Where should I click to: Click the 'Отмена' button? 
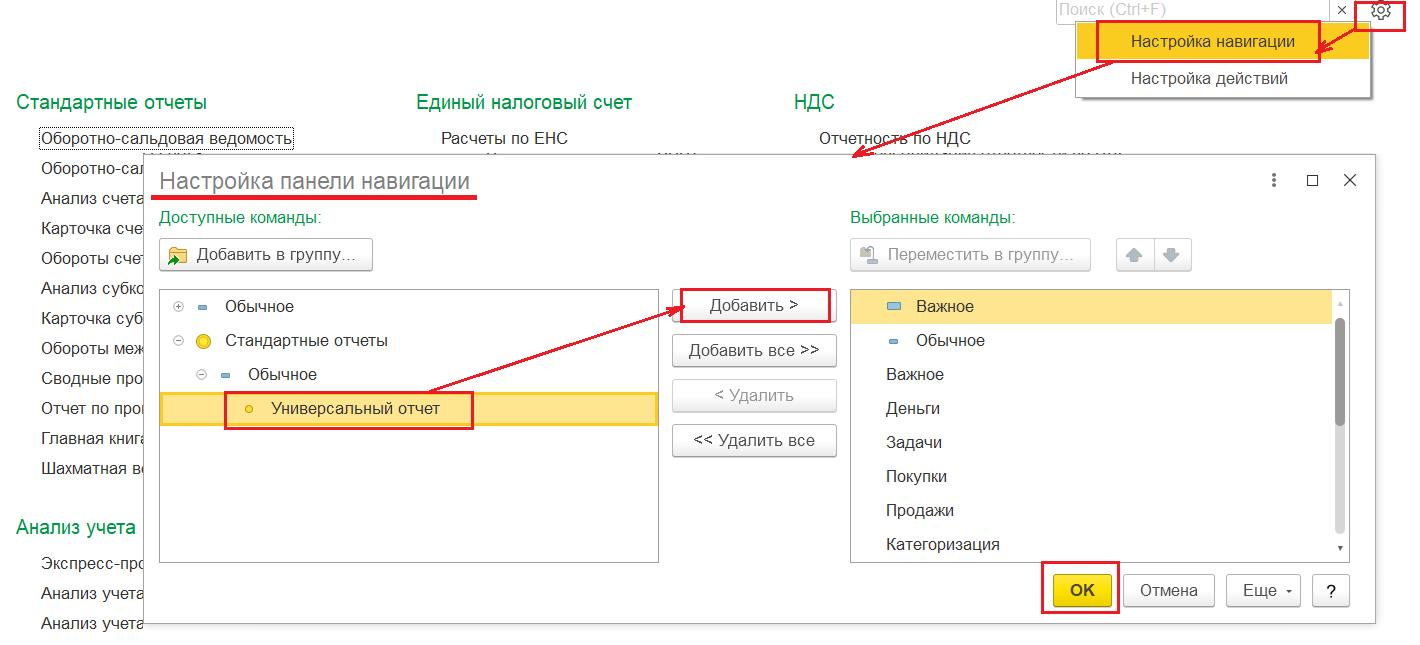point(1168,591)
